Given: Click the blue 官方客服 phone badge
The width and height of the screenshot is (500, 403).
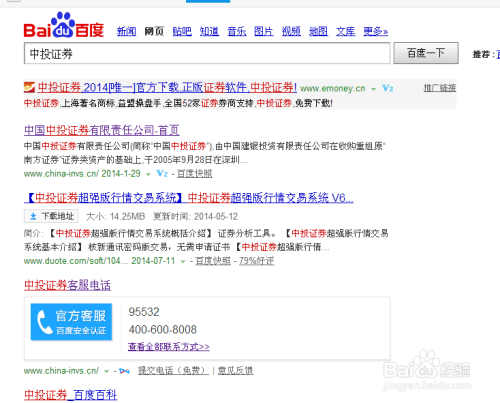Looking at the screenshot, I should 71,322.
